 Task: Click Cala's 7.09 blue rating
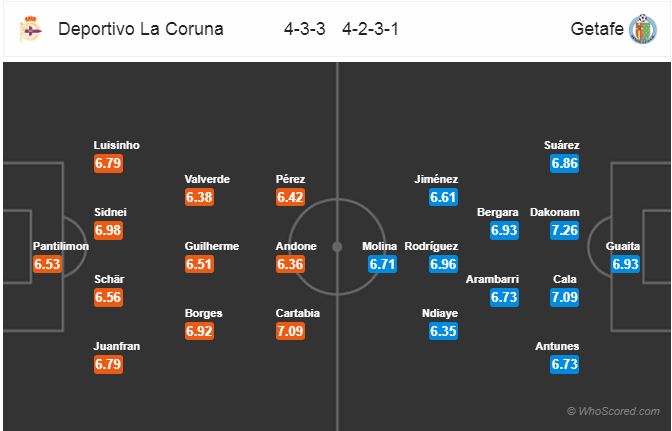[564, 297]
